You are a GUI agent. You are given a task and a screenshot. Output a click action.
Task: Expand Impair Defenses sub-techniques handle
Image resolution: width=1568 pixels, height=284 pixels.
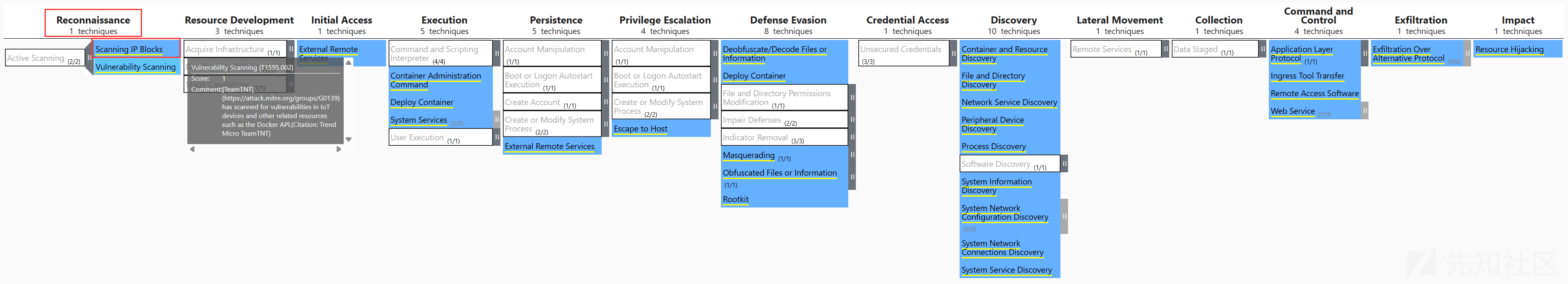pyautogui.click(x=852, y=119)
